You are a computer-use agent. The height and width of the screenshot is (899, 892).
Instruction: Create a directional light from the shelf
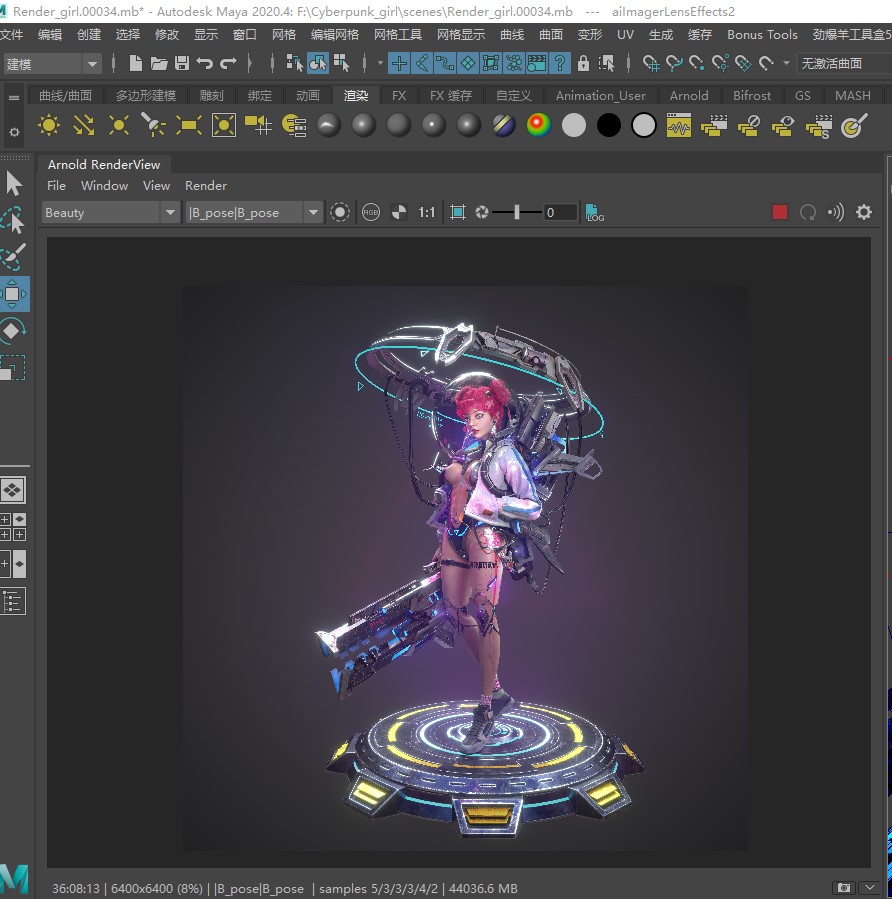tap(84, 125)
